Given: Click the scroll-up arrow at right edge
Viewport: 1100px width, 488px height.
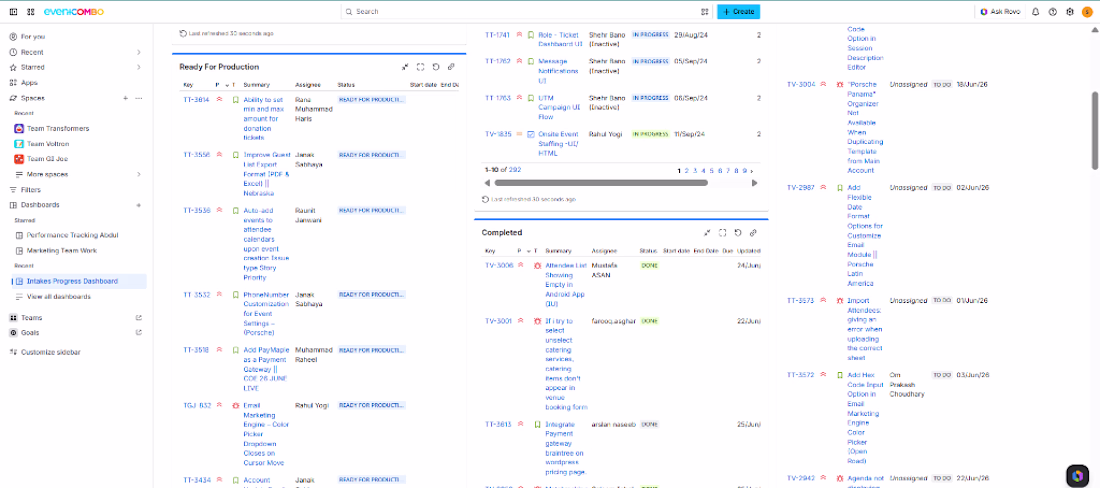Looking at the screenshot, I should click(1095, 30).
